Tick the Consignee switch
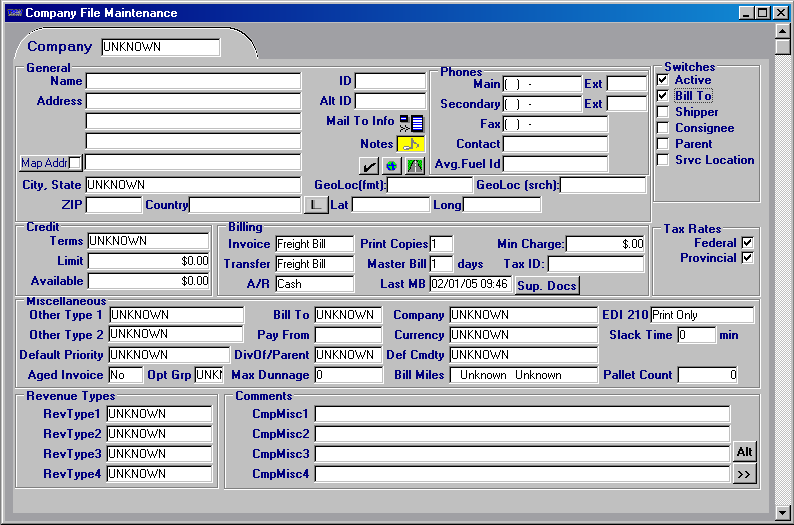Viewport: 794px width, 525px height. [x=663, y=128]
